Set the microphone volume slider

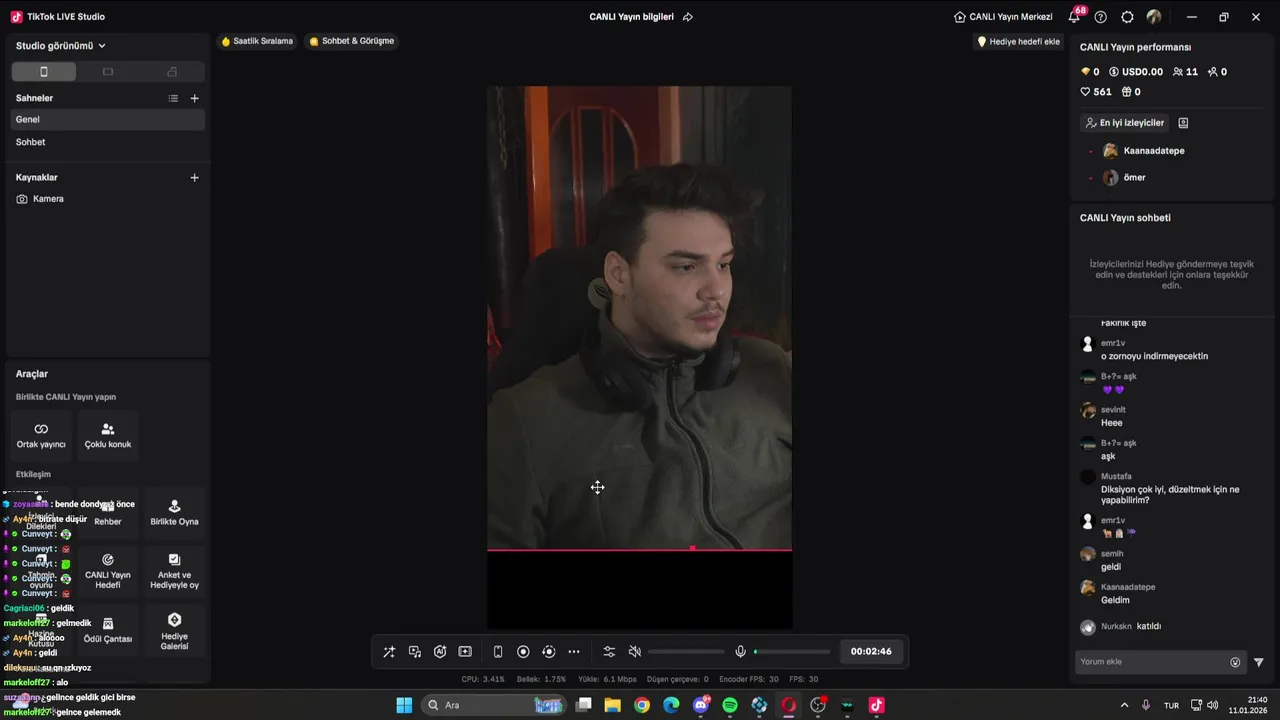point(792,652)
